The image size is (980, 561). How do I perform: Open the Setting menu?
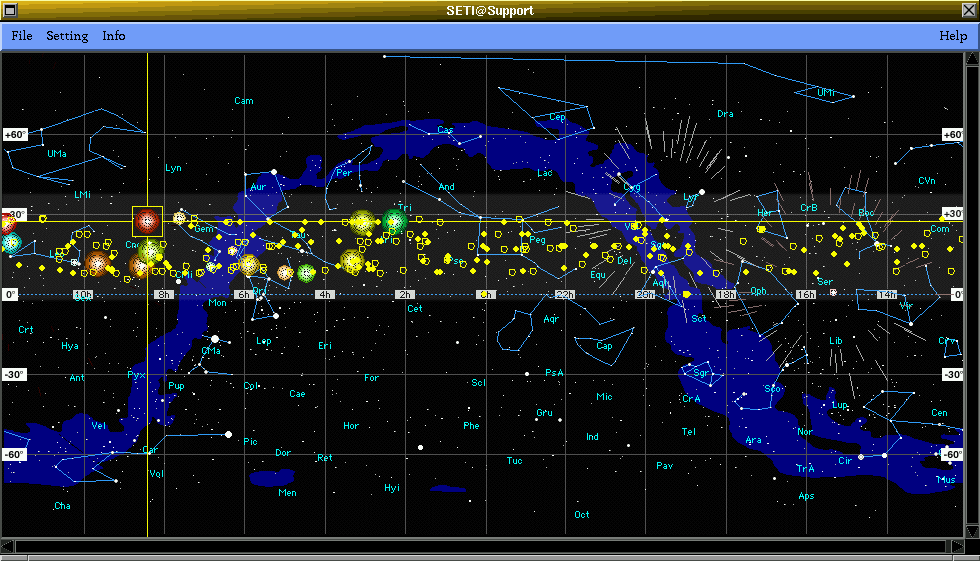click(67, 36)
